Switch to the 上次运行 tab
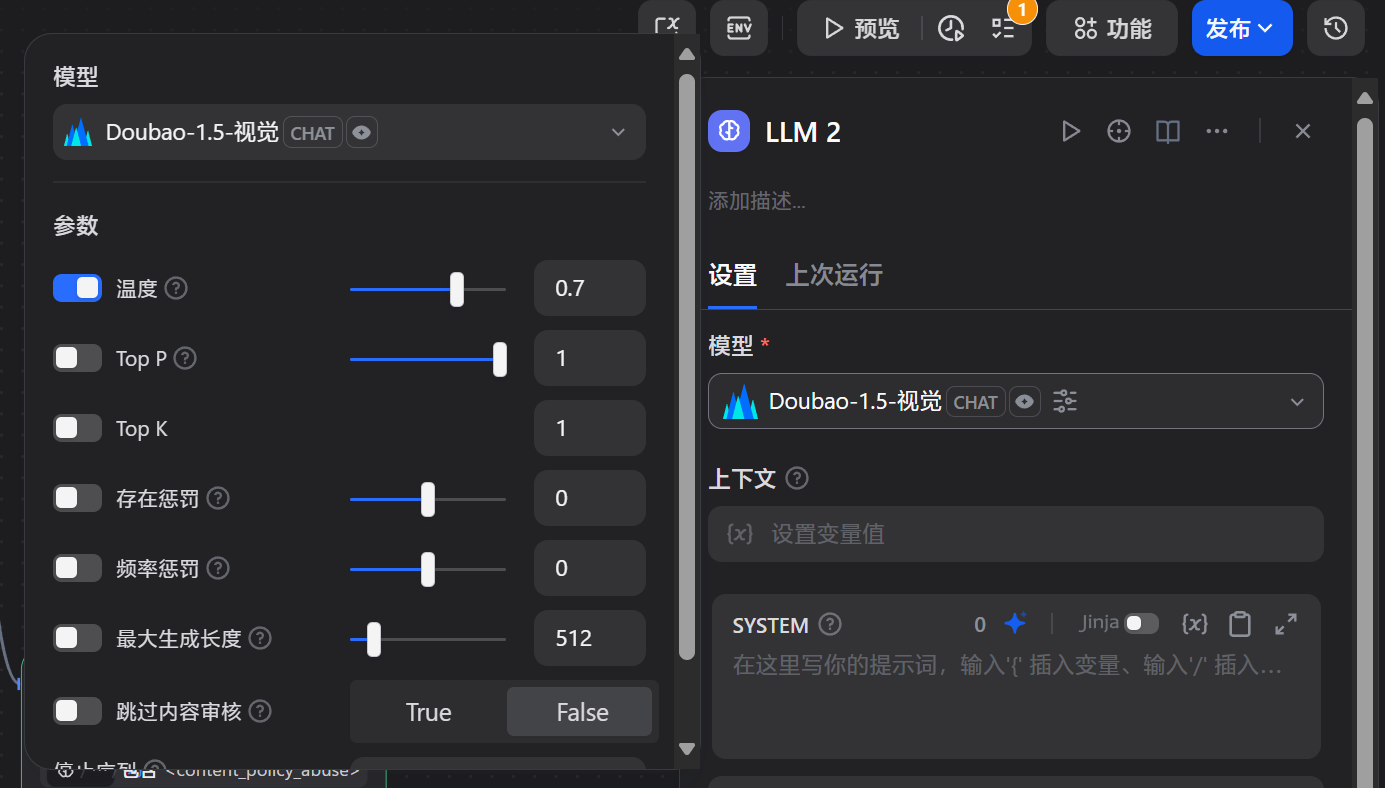Viewport: 1385px width, 788px height. click(x=834, y=275)
